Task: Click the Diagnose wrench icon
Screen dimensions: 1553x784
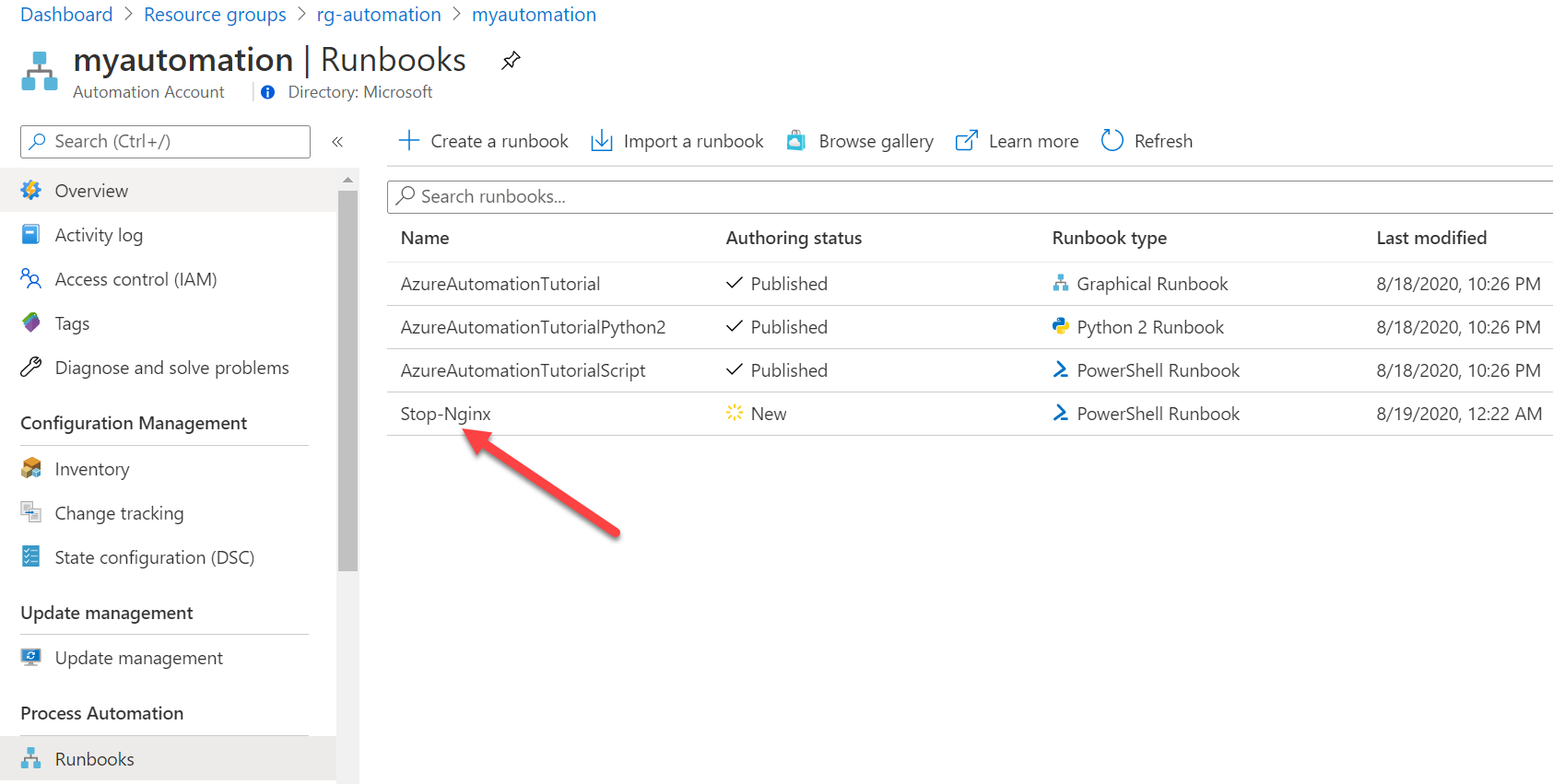Action: click(x=30, y=368)
